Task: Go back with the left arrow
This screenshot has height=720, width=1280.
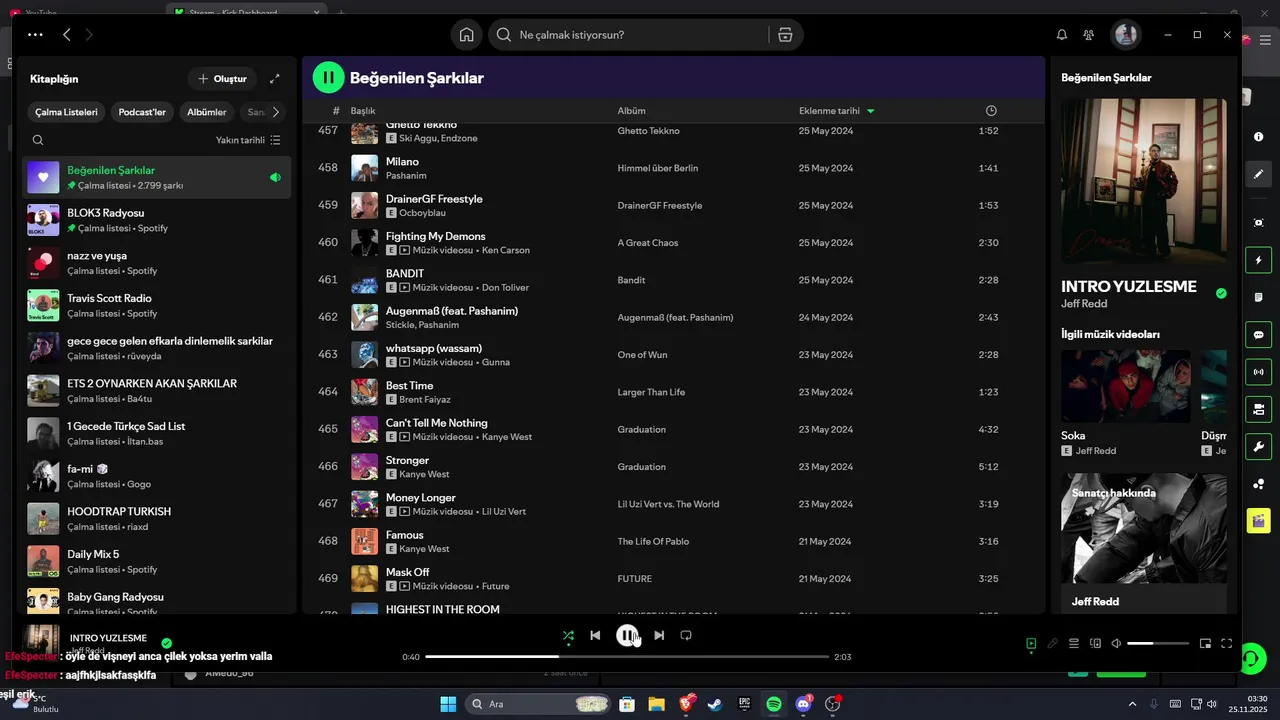Action: pyautogui.click(x=67, y=35)
